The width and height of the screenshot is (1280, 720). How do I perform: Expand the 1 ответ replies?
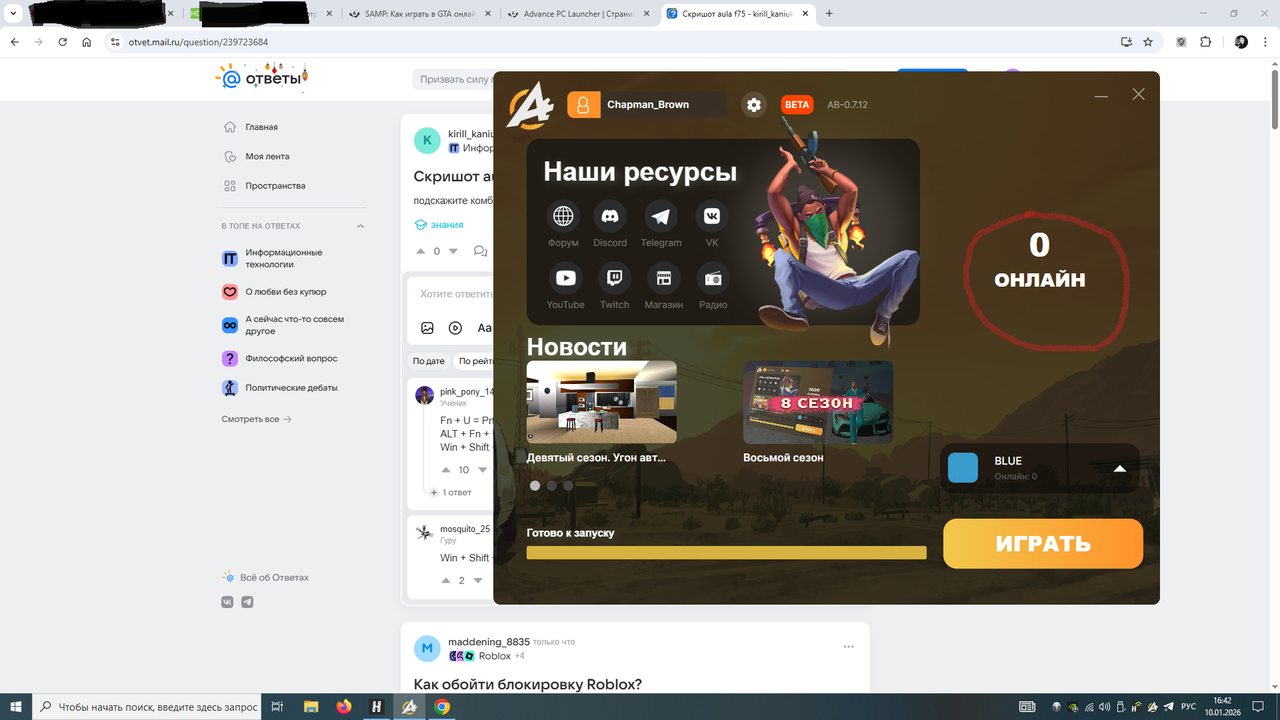450,492
